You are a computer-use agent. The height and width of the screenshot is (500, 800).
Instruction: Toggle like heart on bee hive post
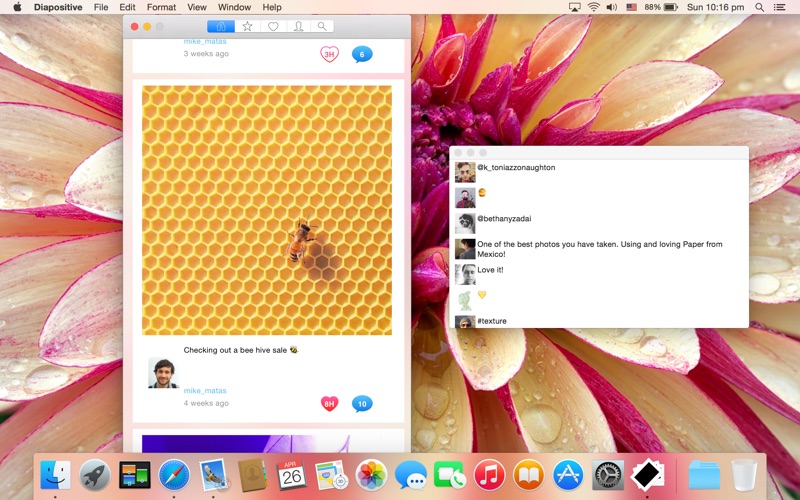(x=329, y=404)
